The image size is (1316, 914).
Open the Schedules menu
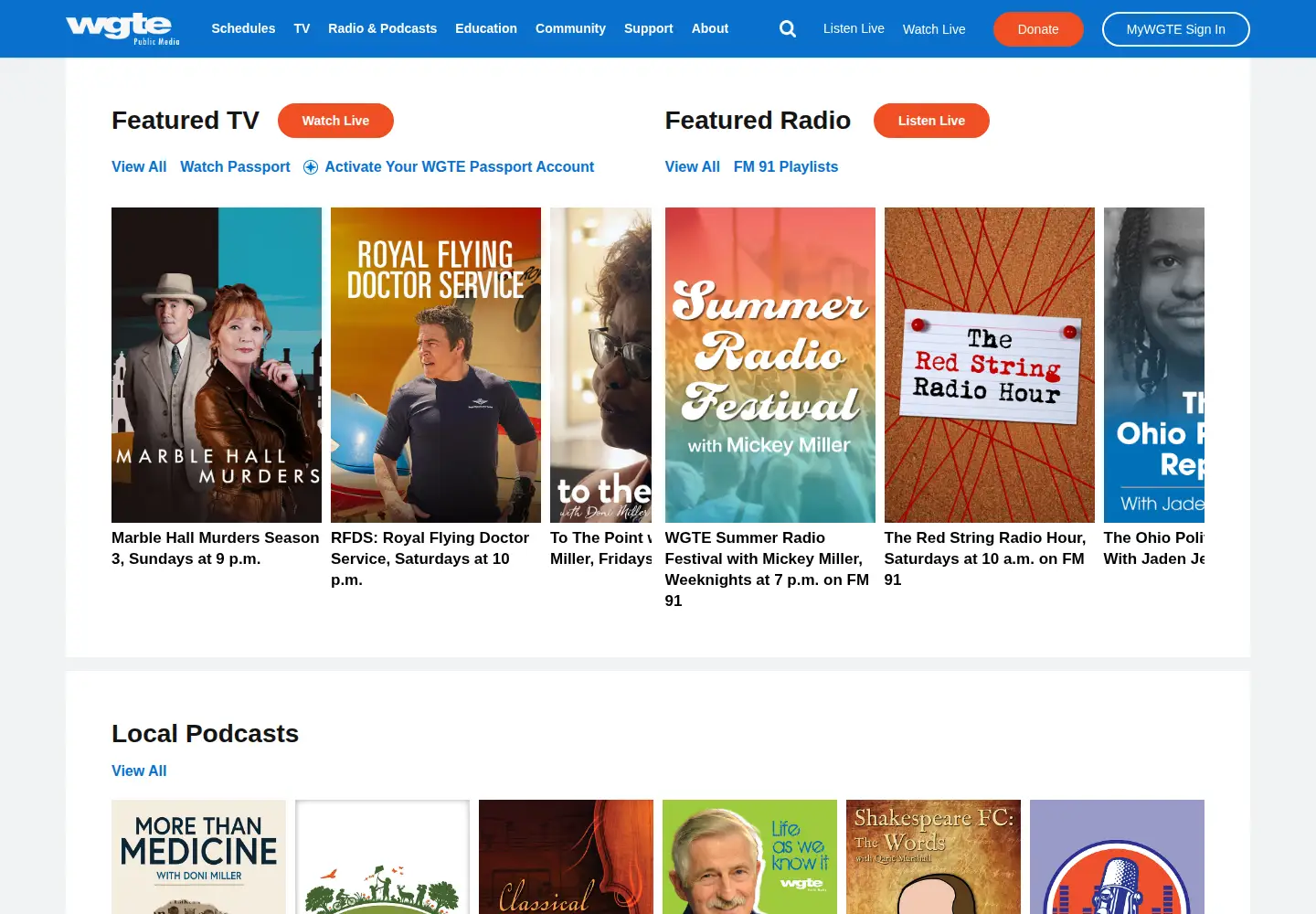point(243,28)
